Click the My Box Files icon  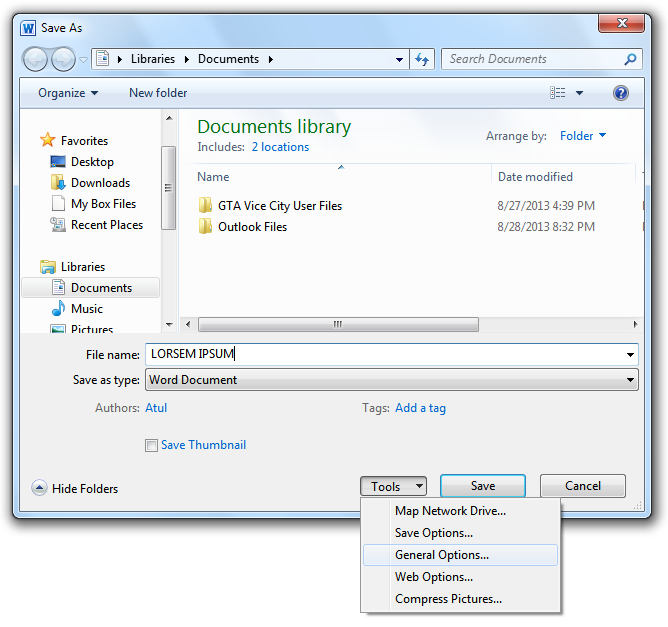pyautogui.click(x=58, y=203)
